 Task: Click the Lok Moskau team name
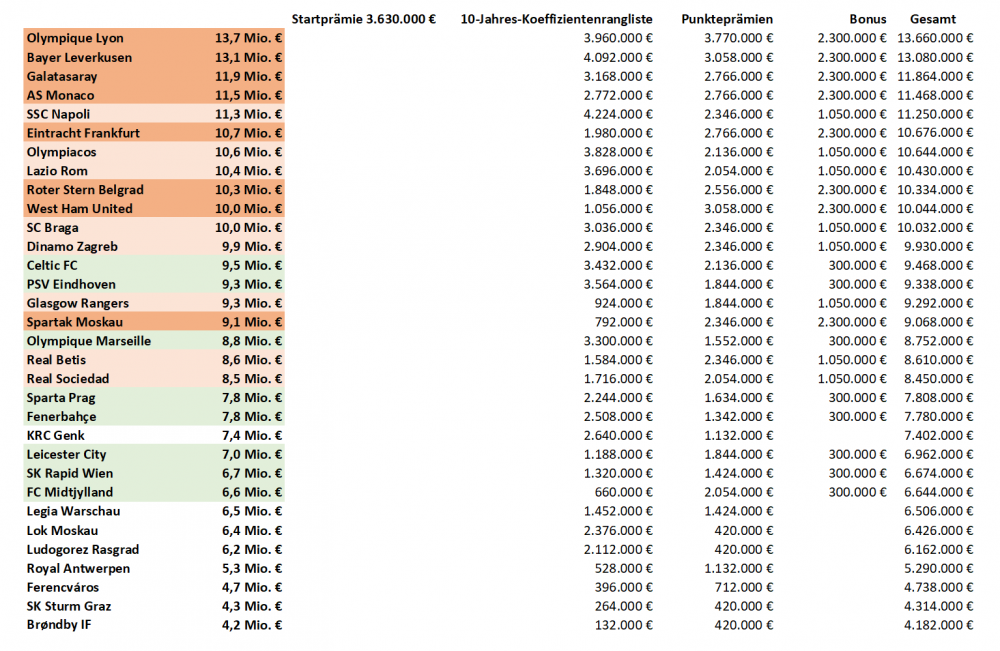[62, 531]
